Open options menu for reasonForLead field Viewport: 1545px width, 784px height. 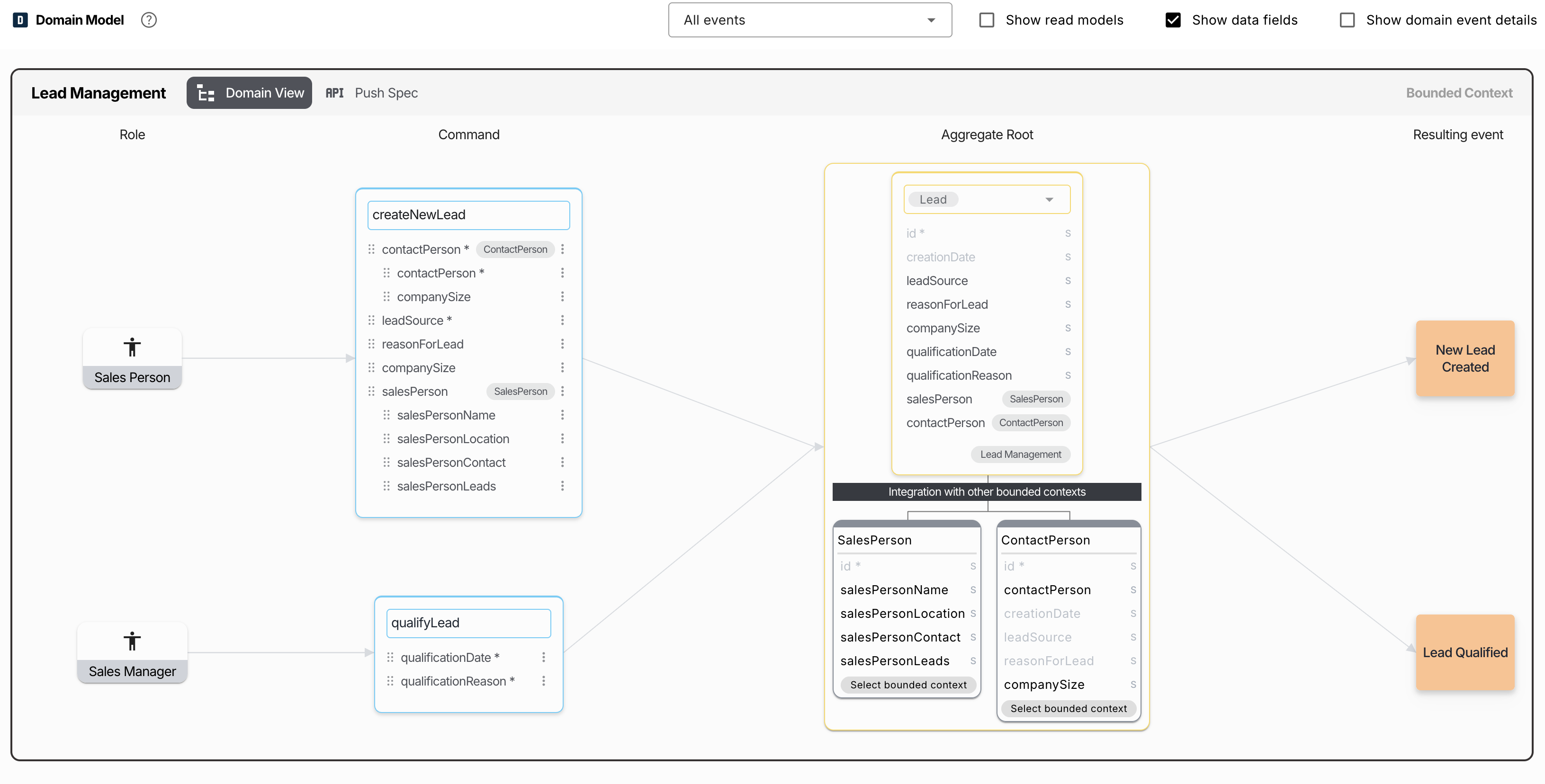coord(563,344)
